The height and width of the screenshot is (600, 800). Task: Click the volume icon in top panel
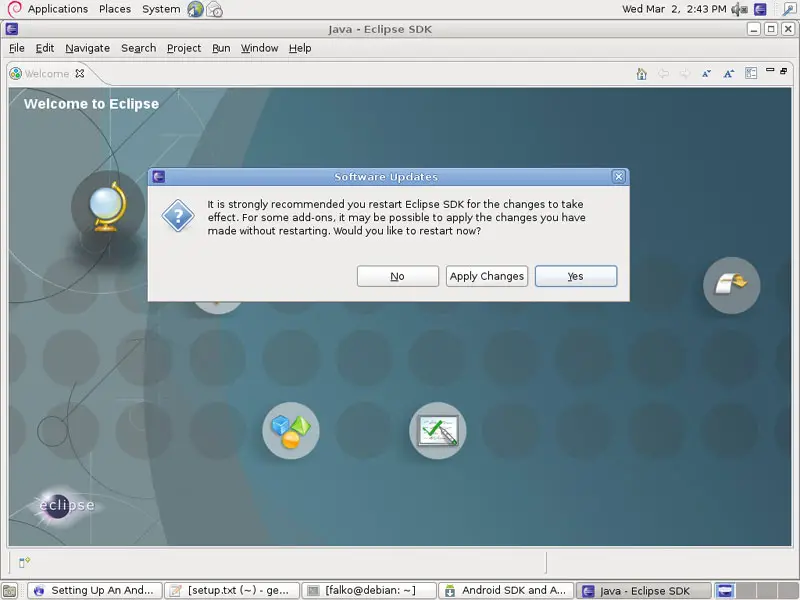pos(739,9)
